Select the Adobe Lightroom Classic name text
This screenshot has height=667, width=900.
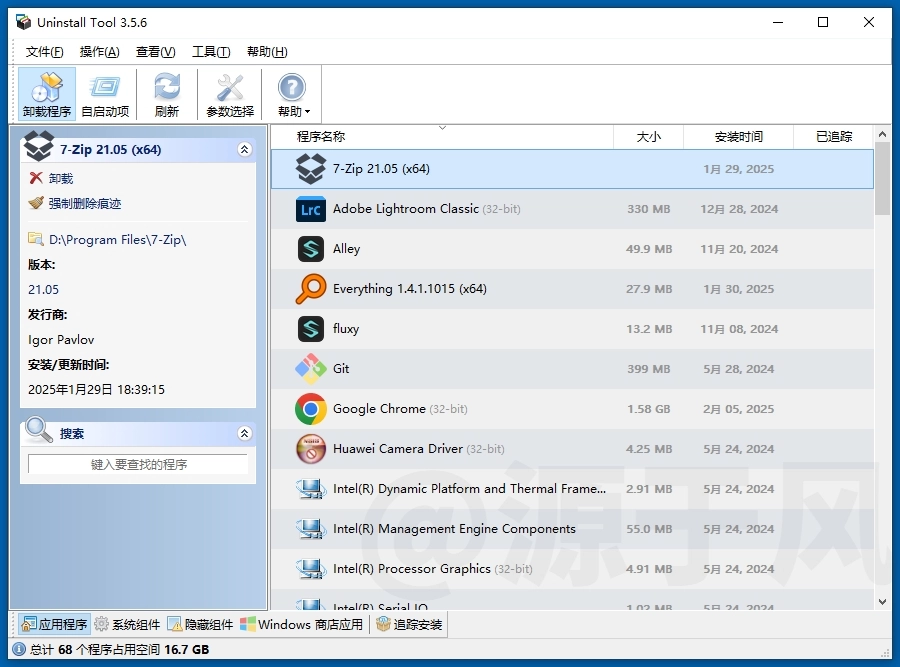[x=406, y=209]
